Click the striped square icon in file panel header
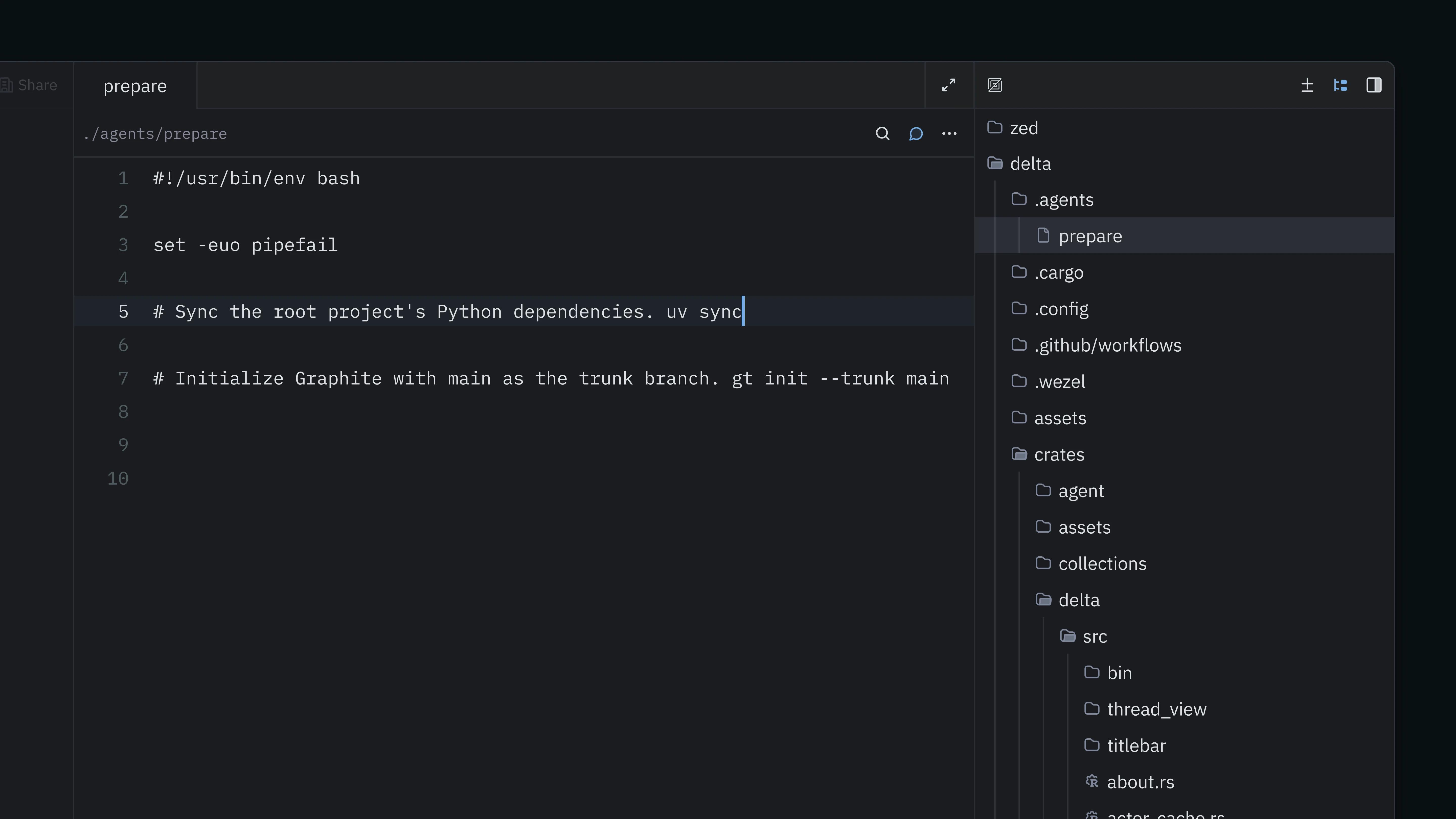 click(x=995, y=85)
